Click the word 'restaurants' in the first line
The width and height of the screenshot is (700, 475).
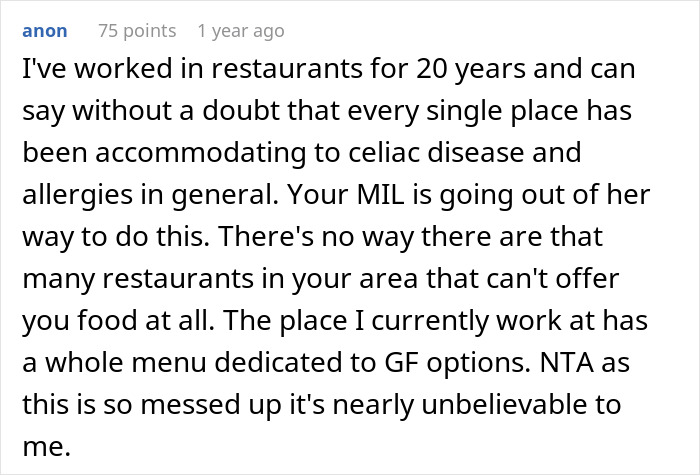coord(287,69)
